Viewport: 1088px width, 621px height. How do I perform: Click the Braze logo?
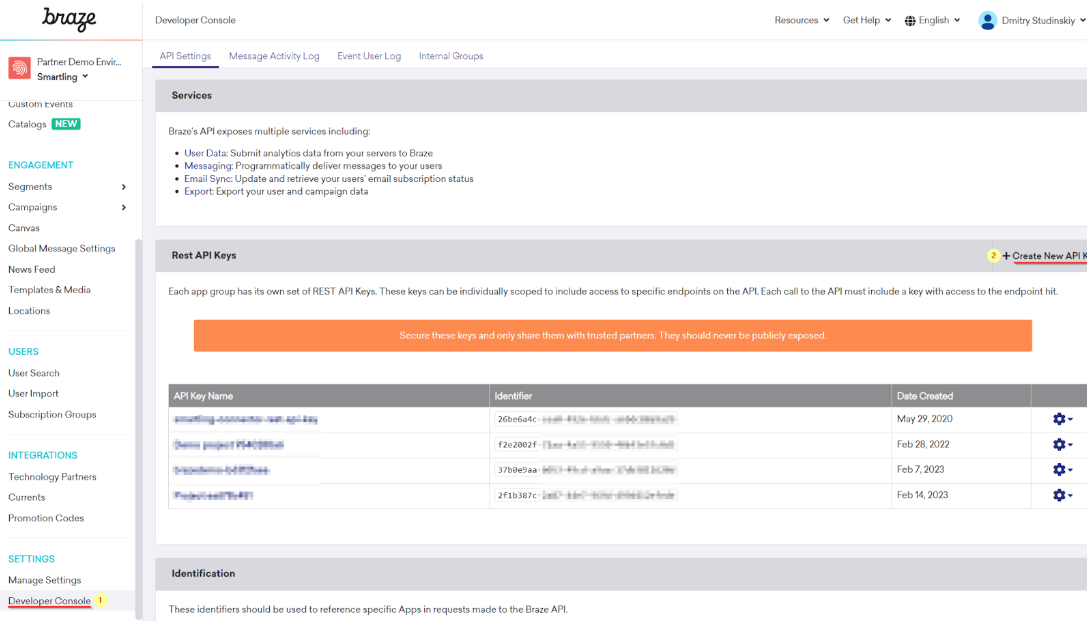point(69,19)
